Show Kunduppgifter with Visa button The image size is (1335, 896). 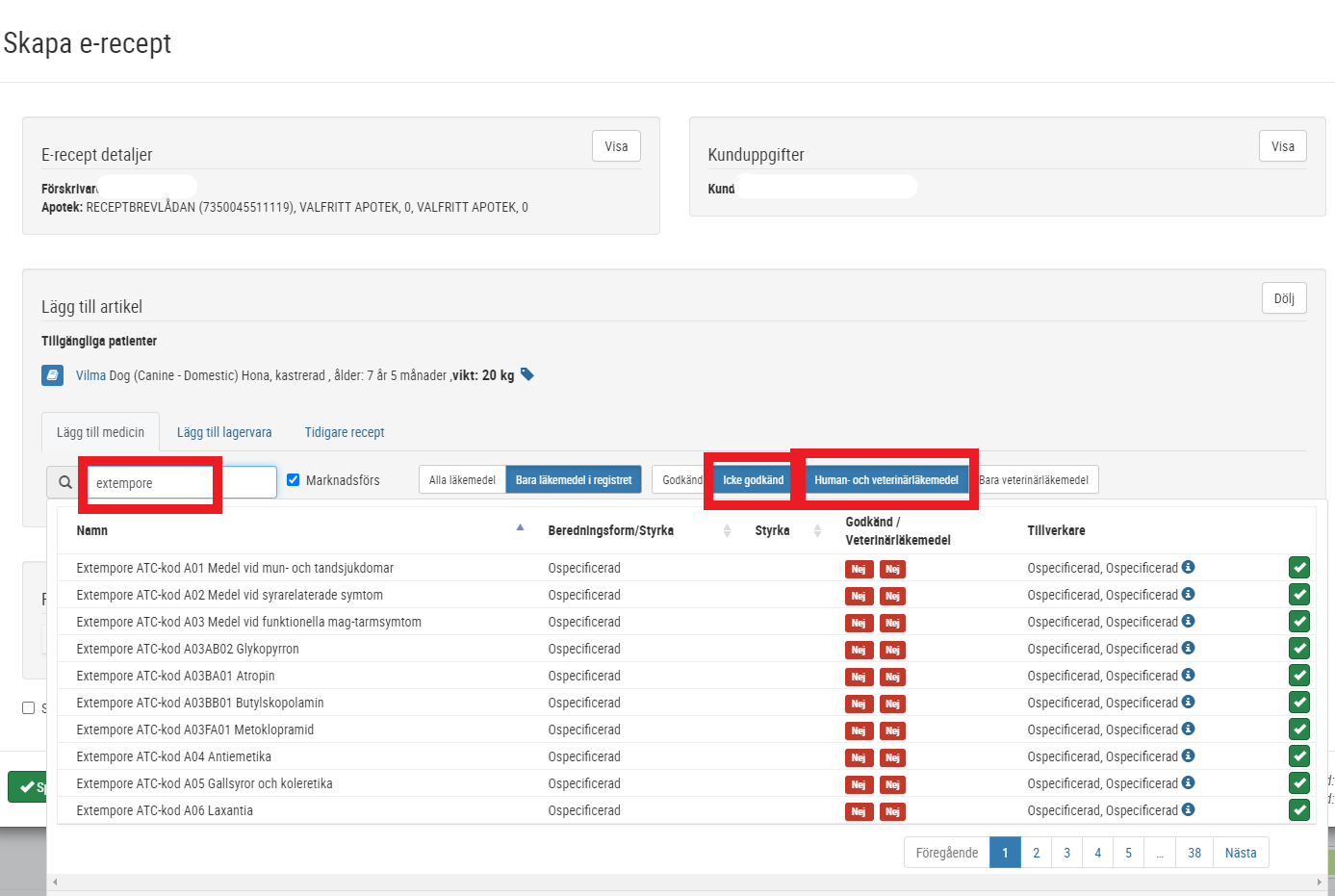[1283, 146]
